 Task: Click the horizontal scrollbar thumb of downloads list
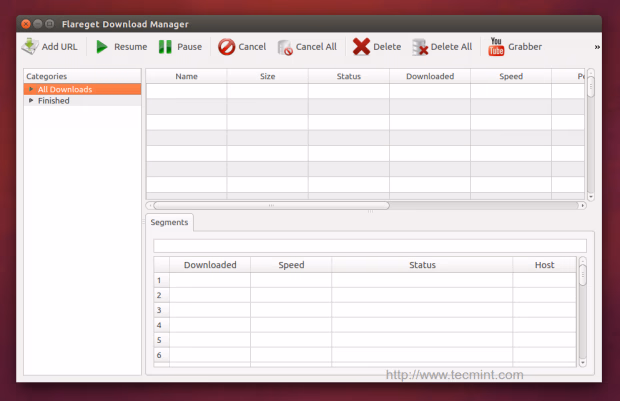[272, 205]
